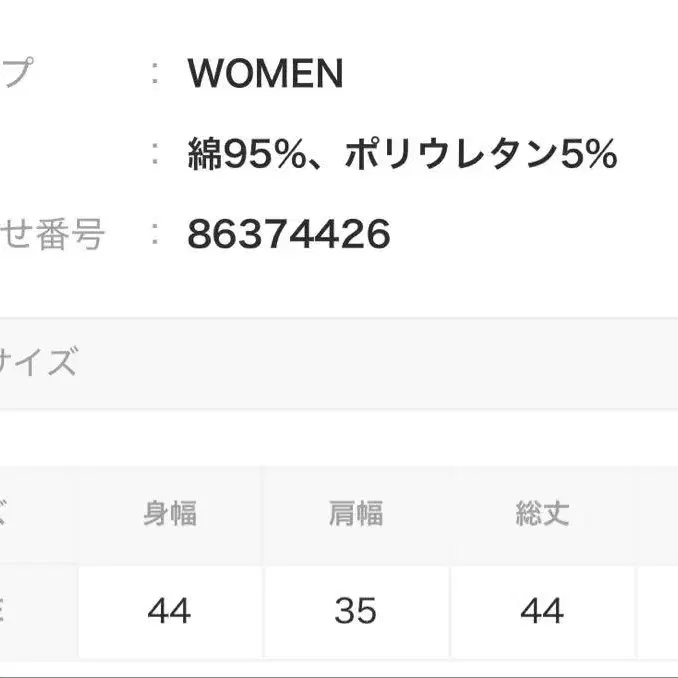The image size is (678, 678).
Task: Click the 総丈 column header
Action: [542, 514]
